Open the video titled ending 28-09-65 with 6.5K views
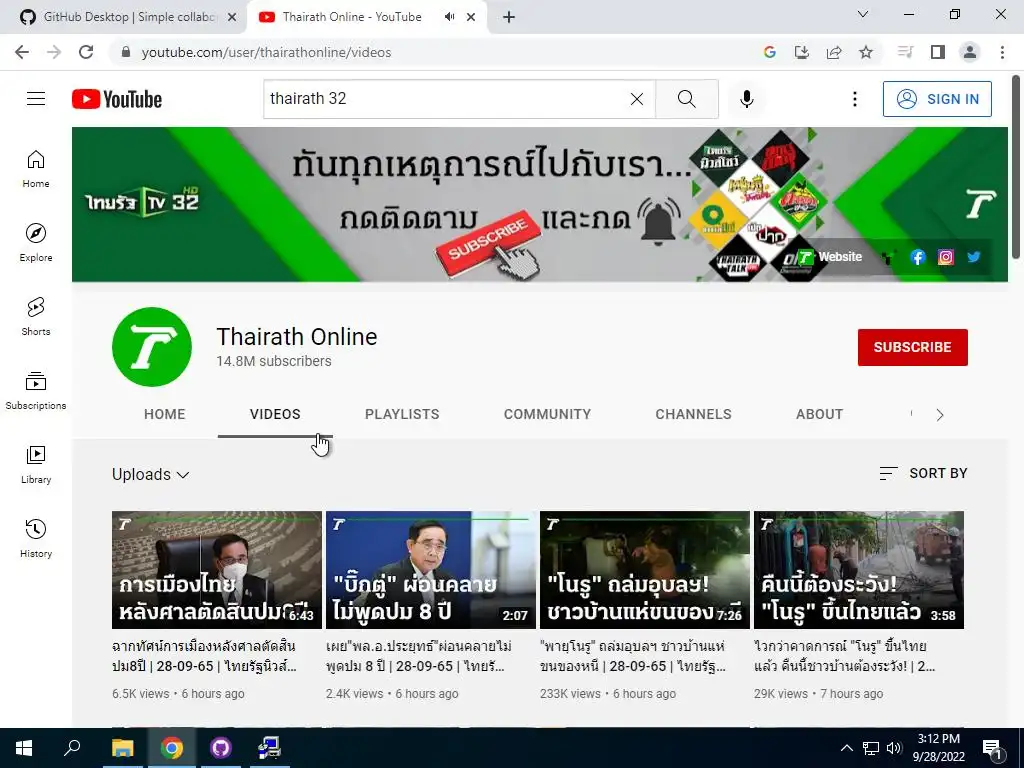The height and width of the screenshot is (768, 1024). coord(204,656)
